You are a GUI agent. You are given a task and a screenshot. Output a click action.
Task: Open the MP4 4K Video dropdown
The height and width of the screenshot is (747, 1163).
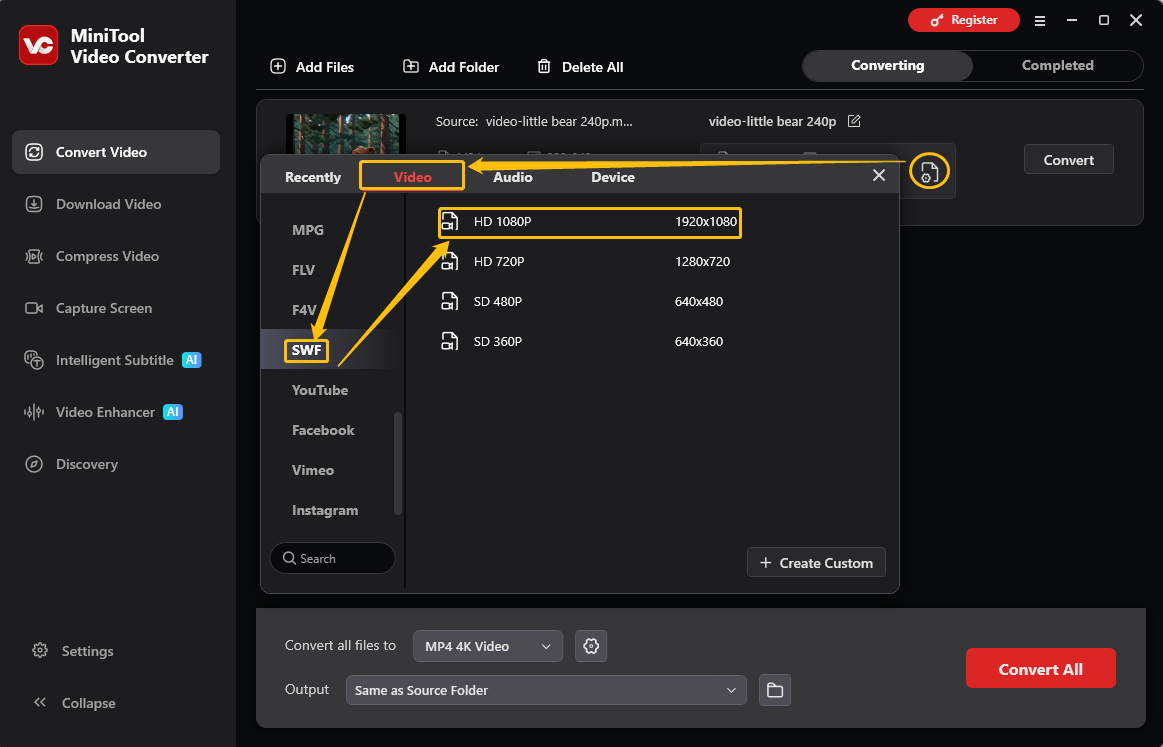click(x=487, y=646)
